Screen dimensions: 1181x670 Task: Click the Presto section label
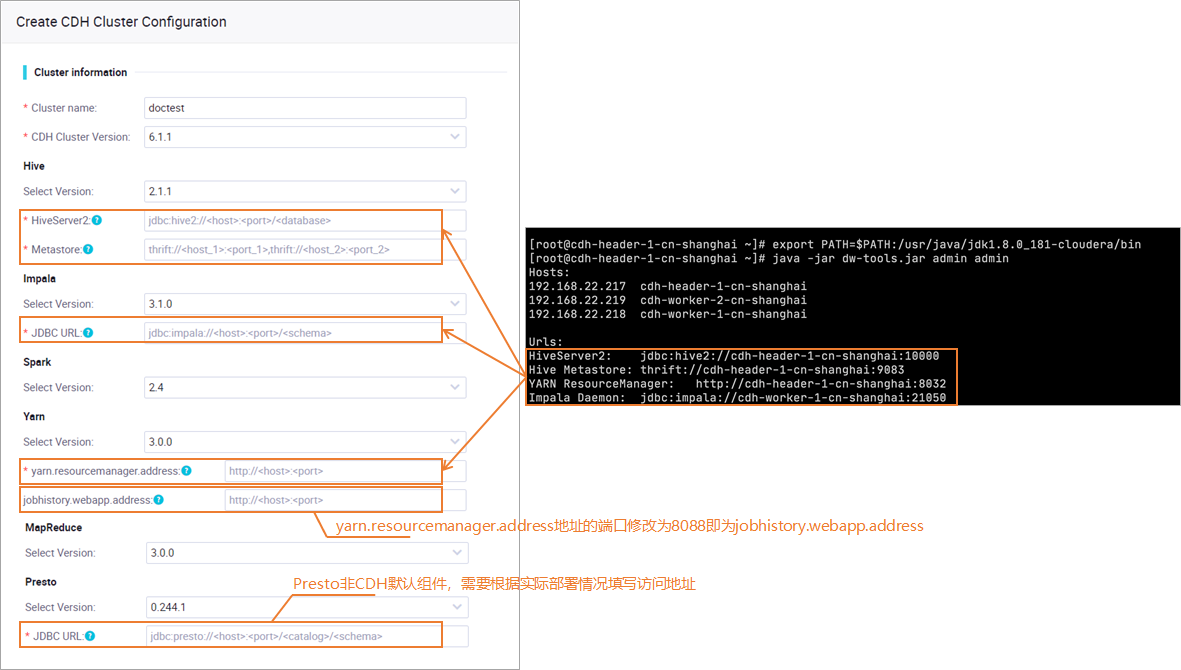pos(41,582)
